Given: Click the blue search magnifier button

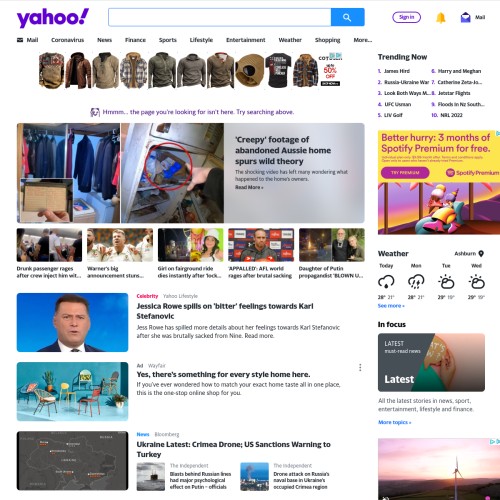Looking at the screenshot, I should click(x=347, y=17).
